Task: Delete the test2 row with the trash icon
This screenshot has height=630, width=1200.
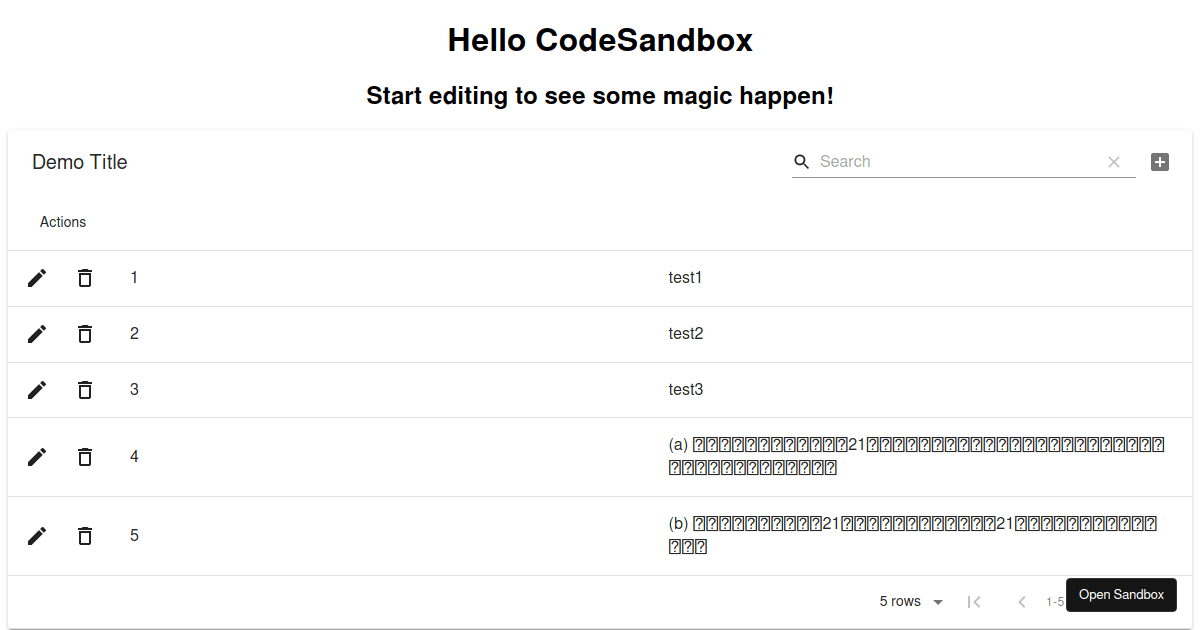Action: point(85,334)
